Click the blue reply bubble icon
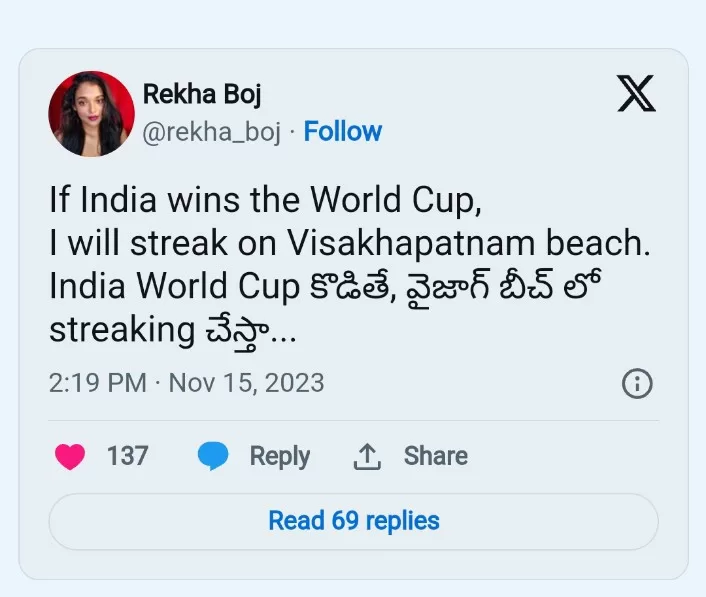This screenshot has width=706, height=597. click(213, 456)
